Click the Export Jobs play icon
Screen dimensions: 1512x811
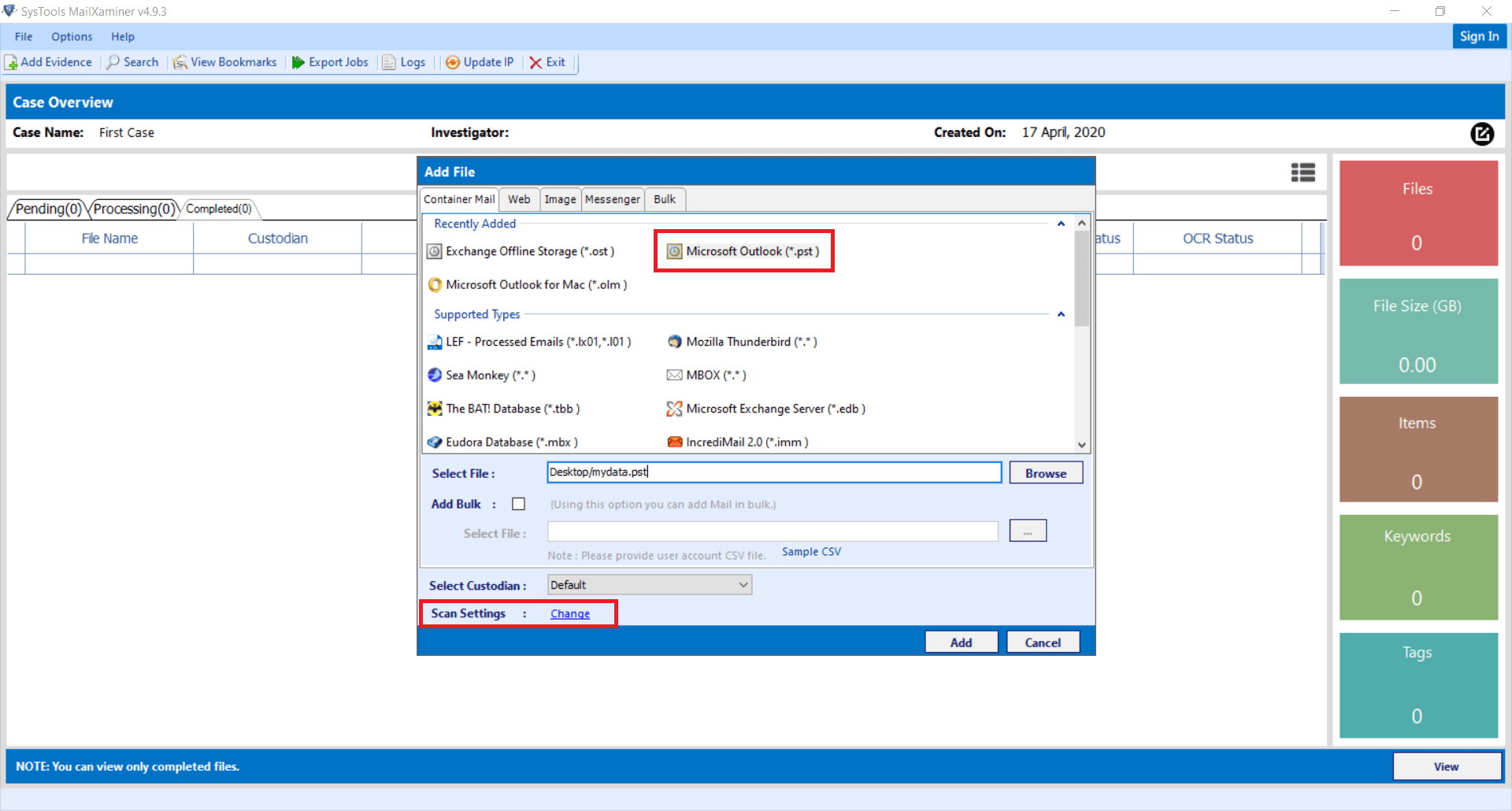click(x=298, y=62)
